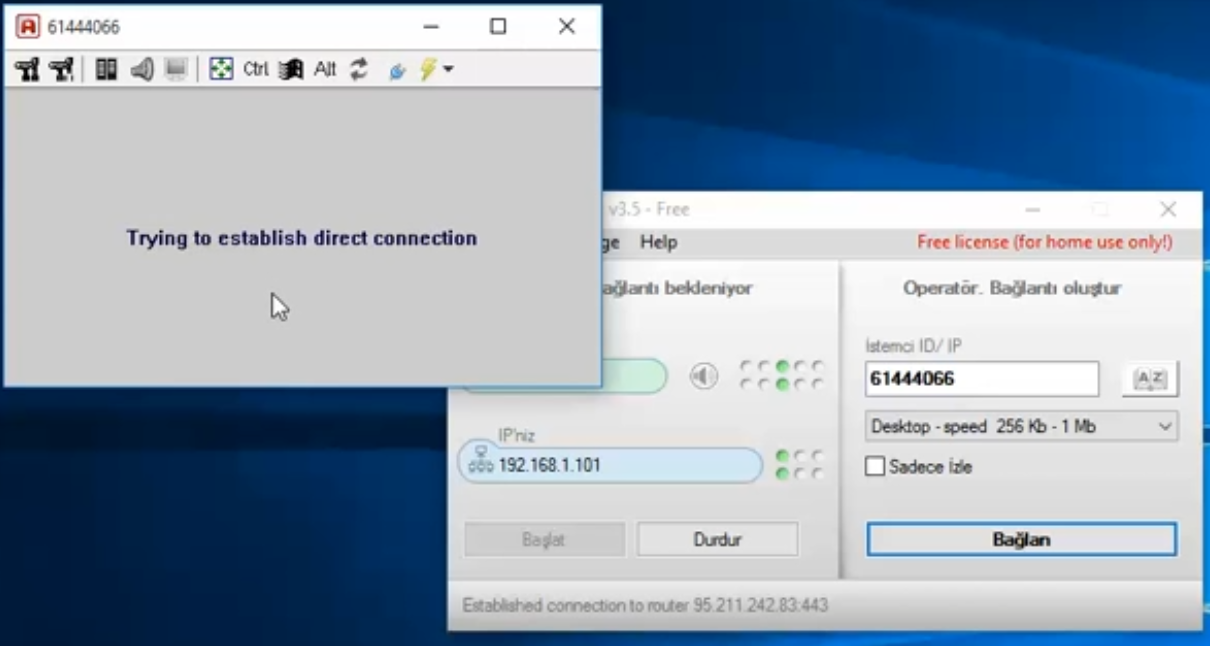Click the refresh arrows toolbar icon
This screenshot has height=646, width=1210.
(x=359, y=70)
